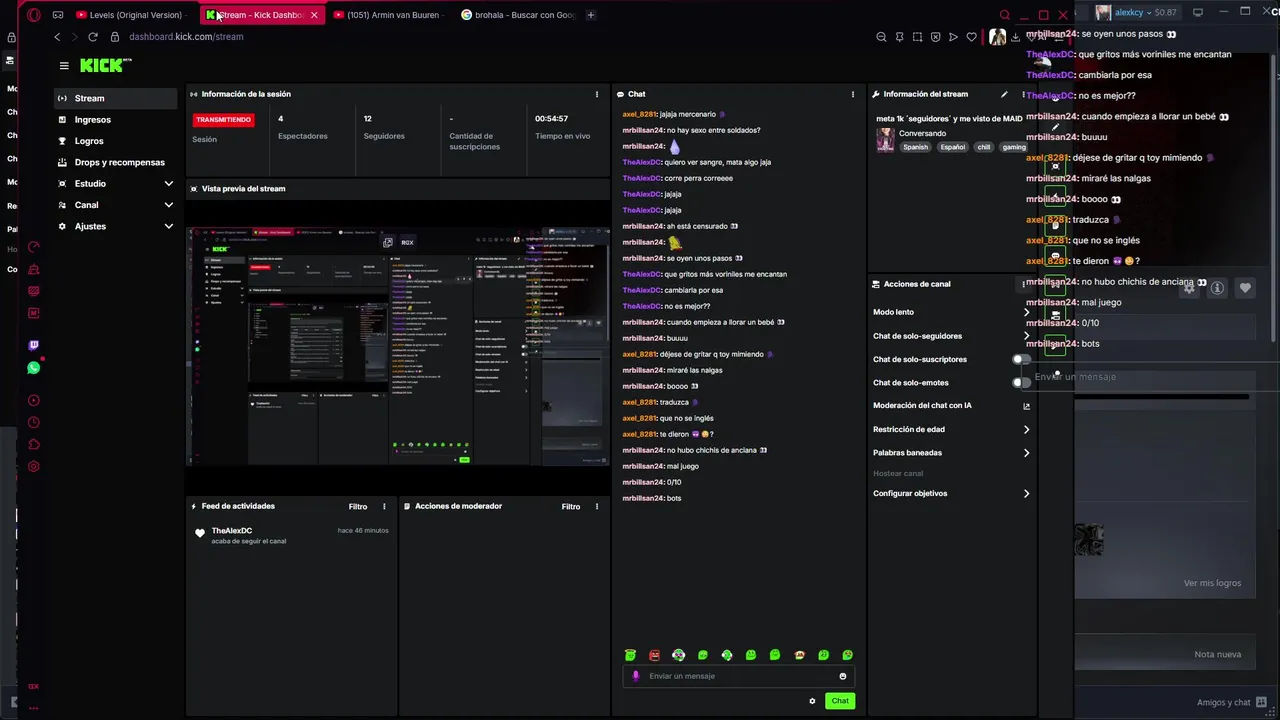Close the Kick Dashboard tab
The width and height of the screenshot is (1280, 720).
tap(314, 15)
